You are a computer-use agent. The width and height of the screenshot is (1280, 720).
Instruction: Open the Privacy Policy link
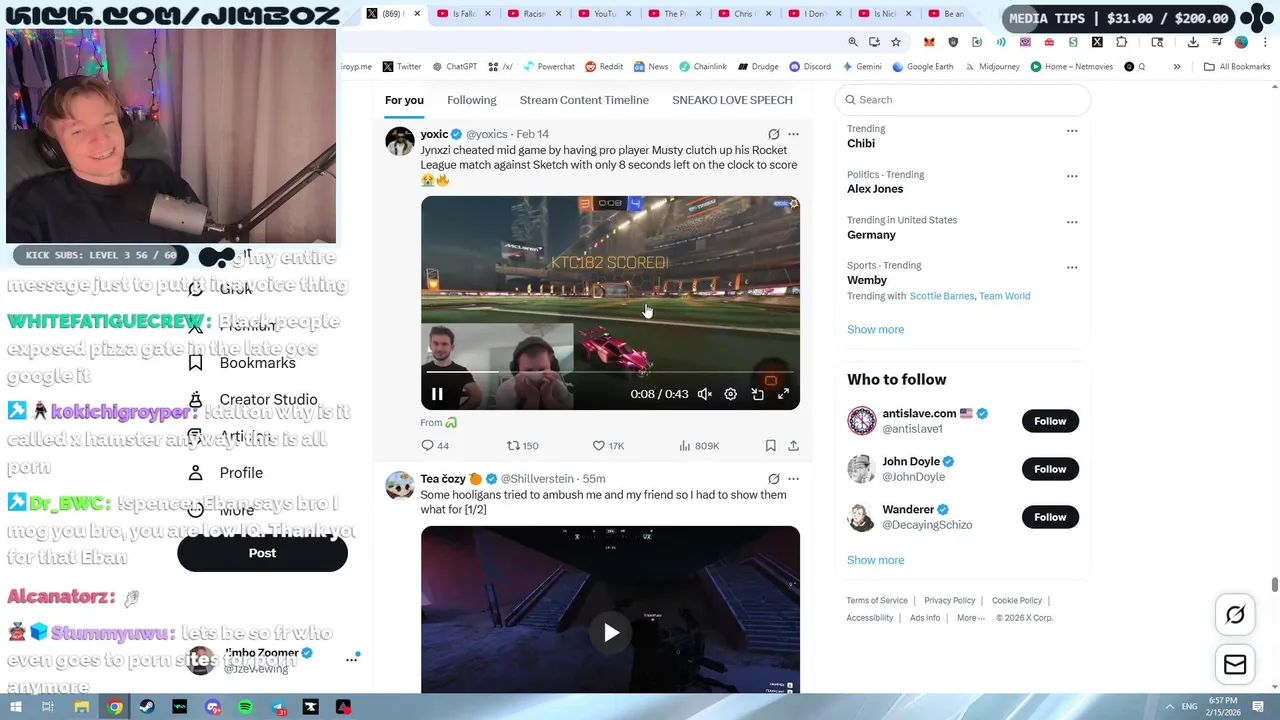click(949, 600)
